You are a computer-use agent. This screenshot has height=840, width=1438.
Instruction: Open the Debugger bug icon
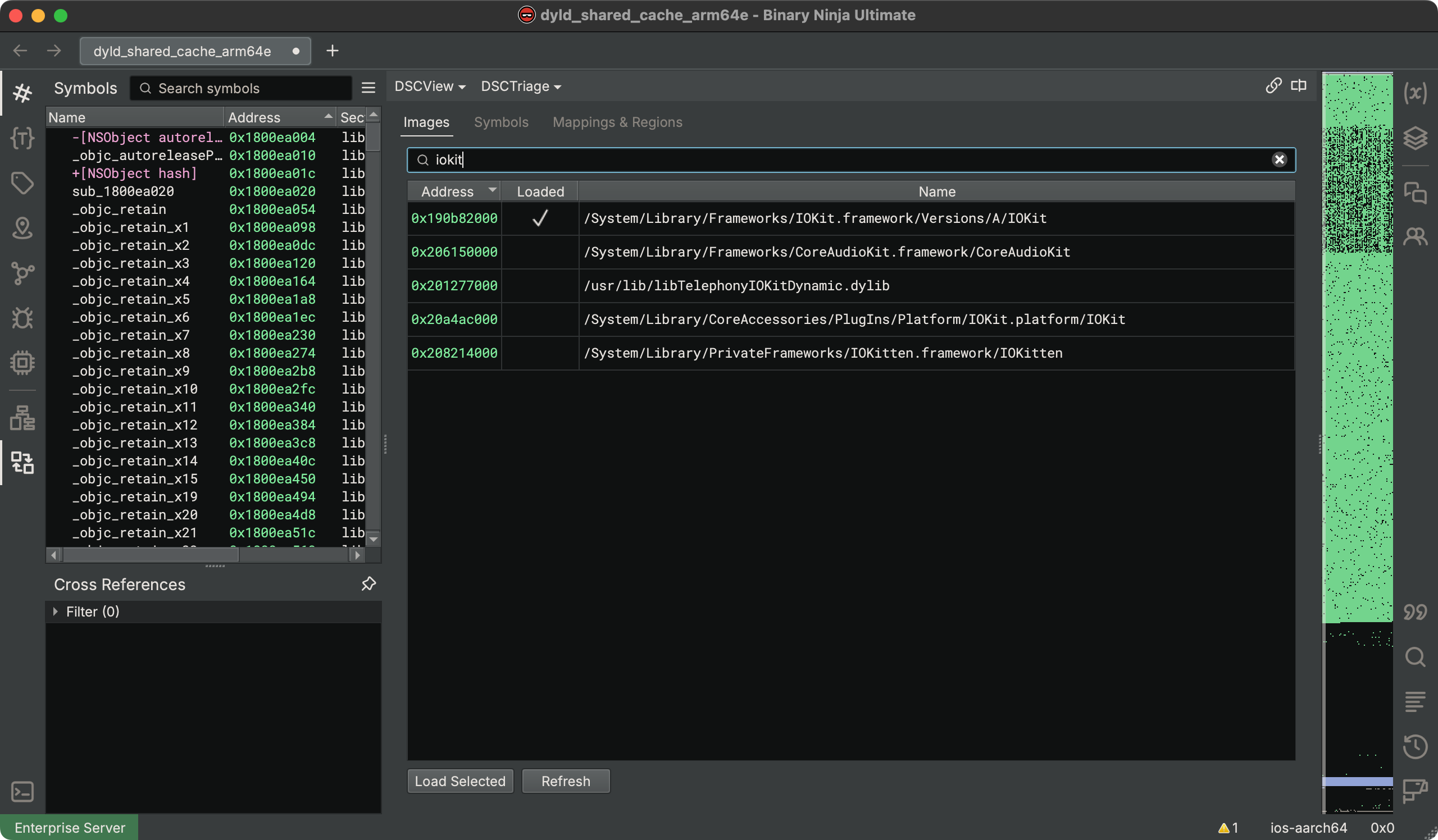point(22,318)
